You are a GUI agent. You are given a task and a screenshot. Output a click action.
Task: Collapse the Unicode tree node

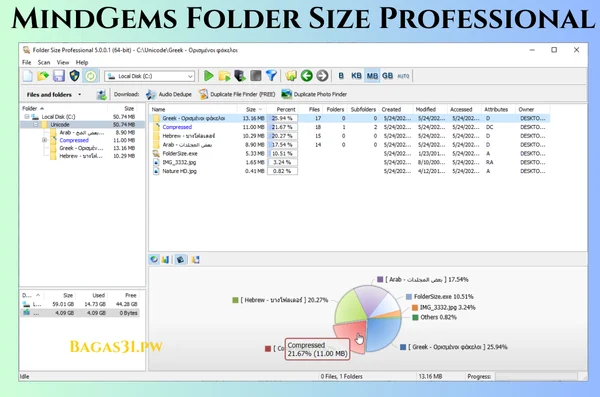pyautogui.click(x=35, y=125)
